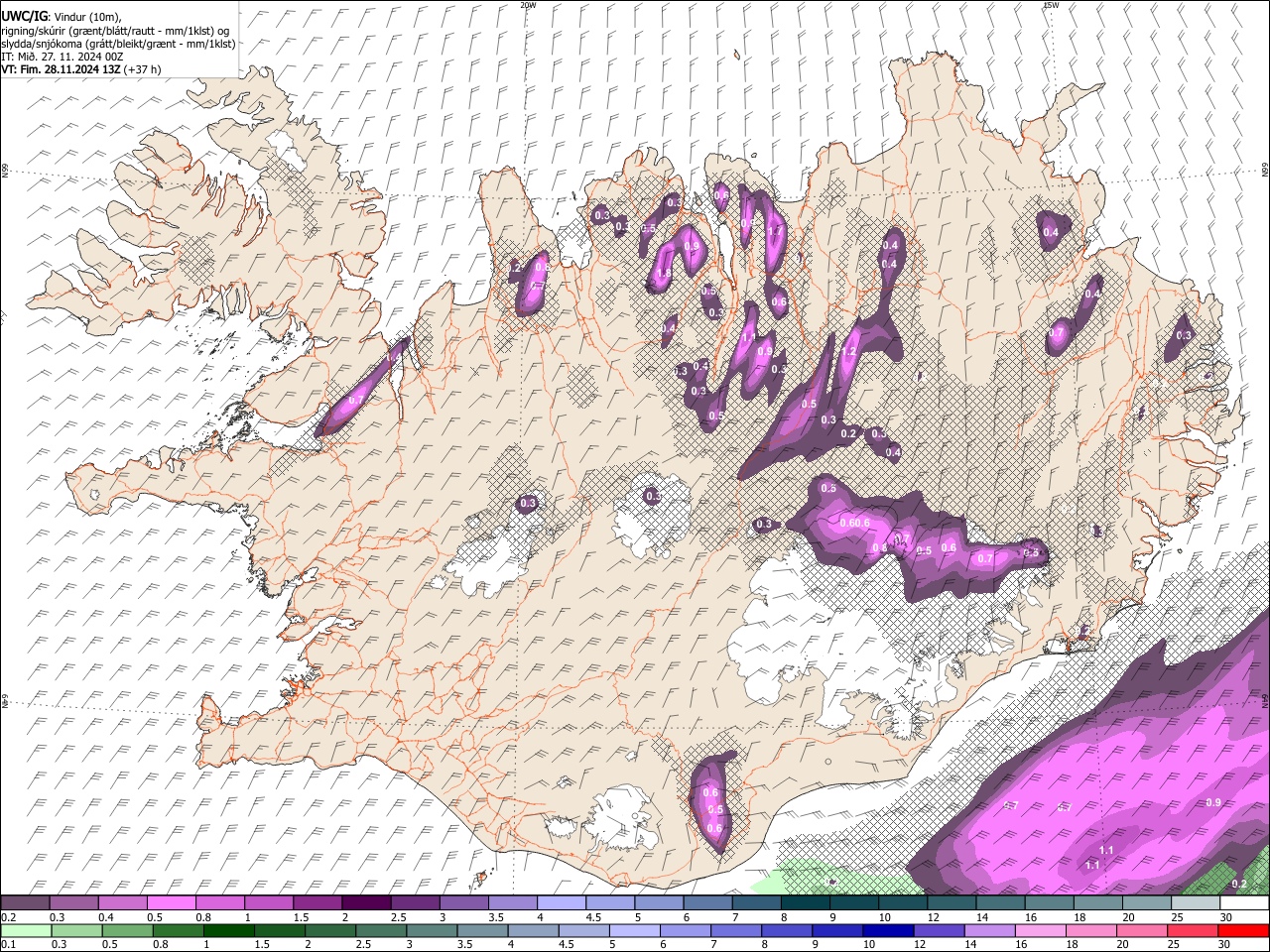Pick top legend swatch between 3 and 3.5
Viewport: 1270px width, 952px height.
(463, 902)
